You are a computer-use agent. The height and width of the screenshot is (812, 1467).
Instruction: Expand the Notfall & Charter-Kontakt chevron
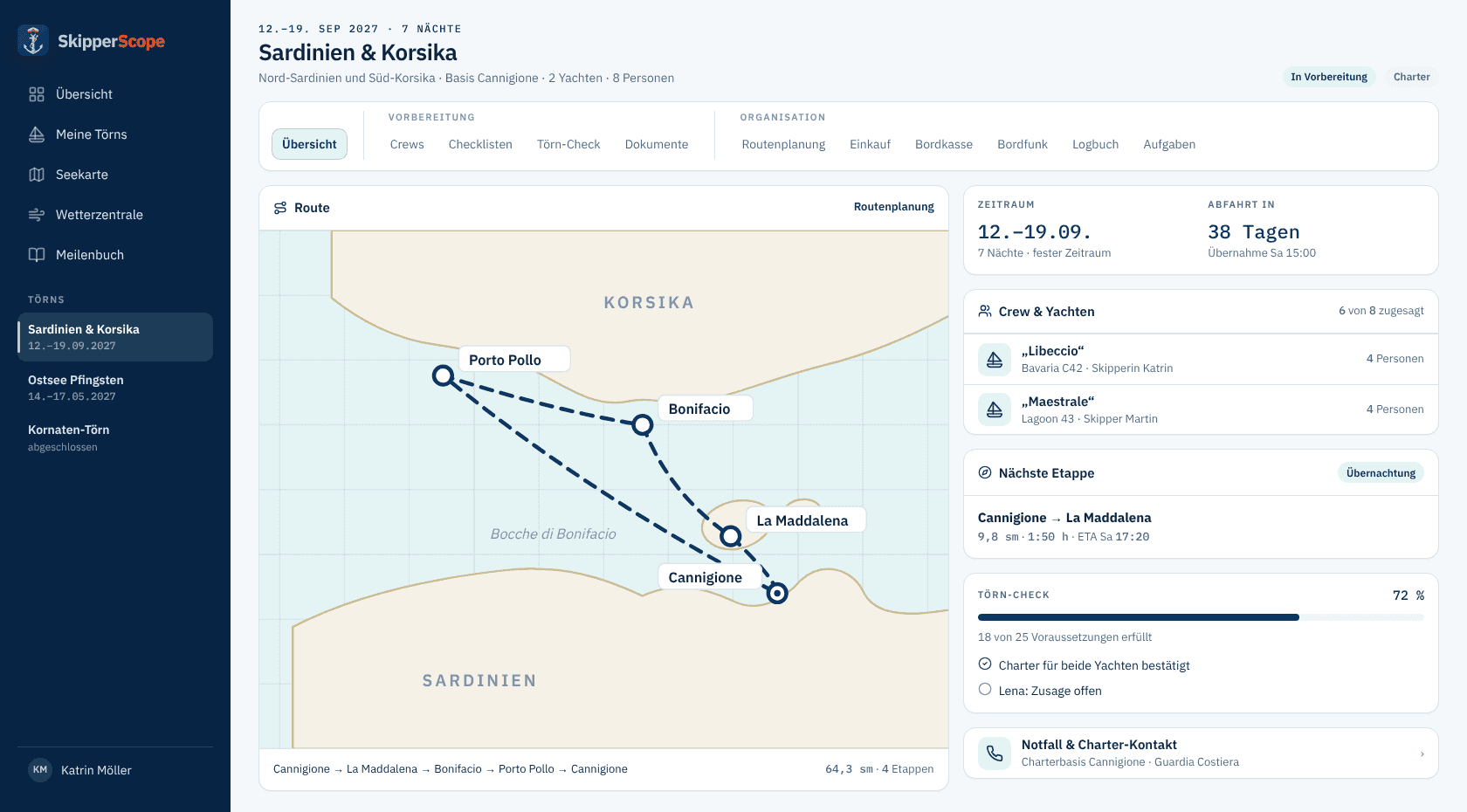[x=1422, y=754]
